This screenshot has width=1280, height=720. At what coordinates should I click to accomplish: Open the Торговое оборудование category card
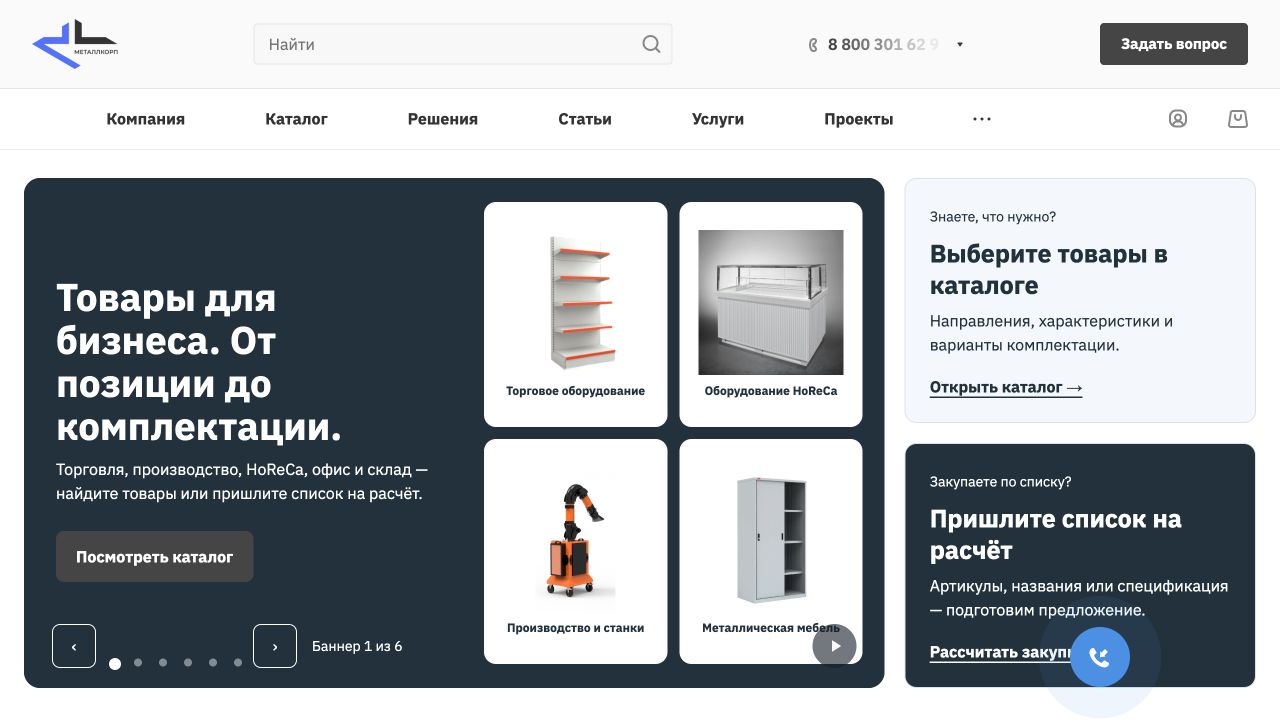(576, 315)
